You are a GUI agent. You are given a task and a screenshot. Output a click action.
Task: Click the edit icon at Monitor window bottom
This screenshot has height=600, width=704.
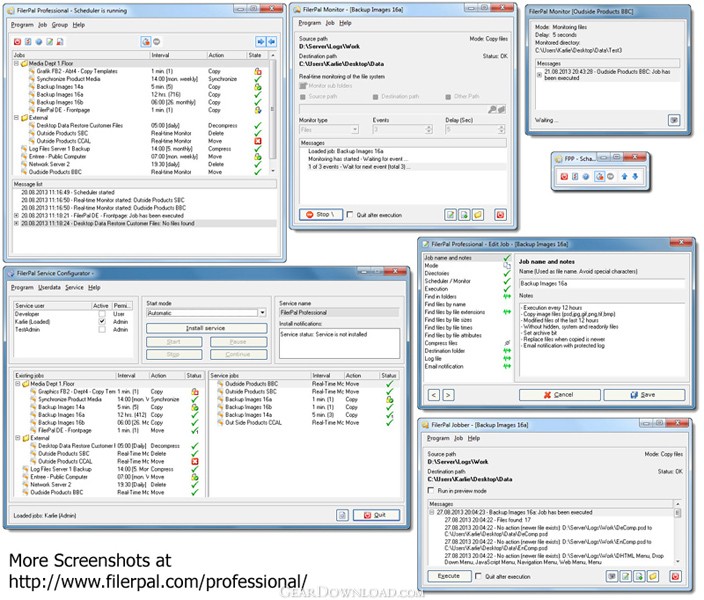pyautogui.click(x=450, y=215)
